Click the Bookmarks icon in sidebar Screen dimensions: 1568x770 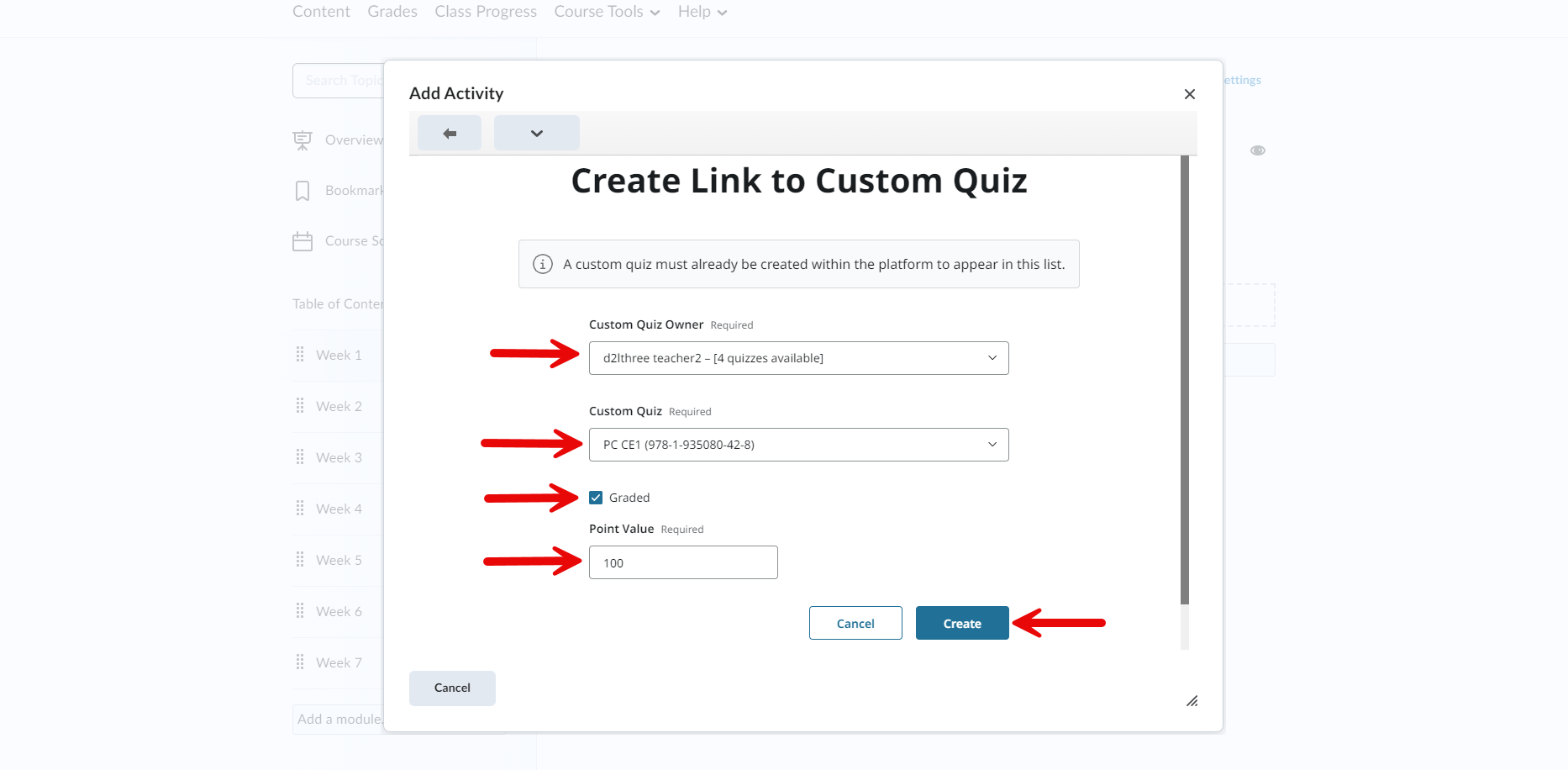[x=303, y=191]
